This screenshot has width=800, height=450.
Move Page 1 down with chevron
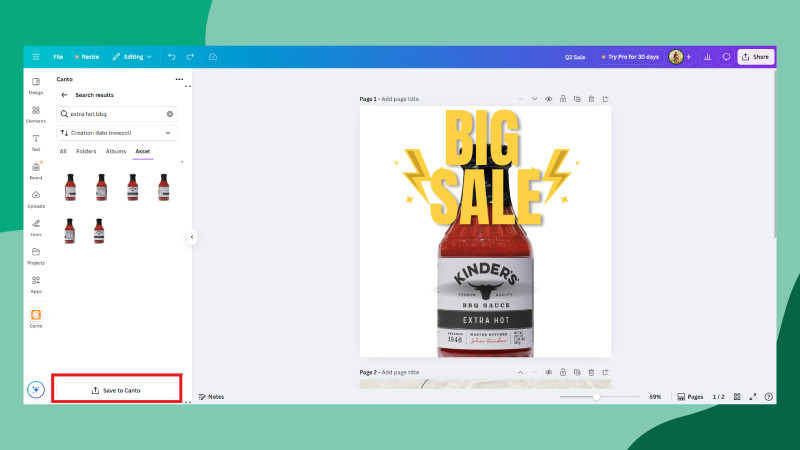point(534,99)
